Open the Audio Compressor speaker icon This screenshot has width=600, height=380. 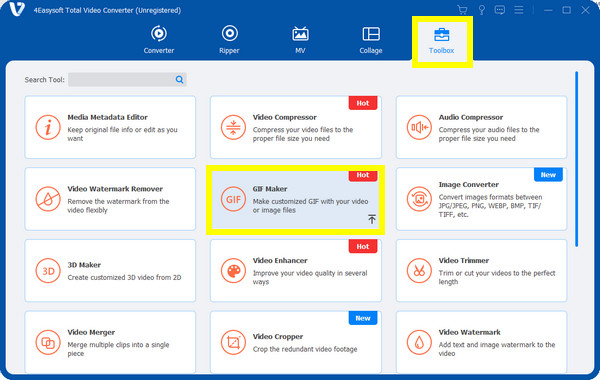419,127
